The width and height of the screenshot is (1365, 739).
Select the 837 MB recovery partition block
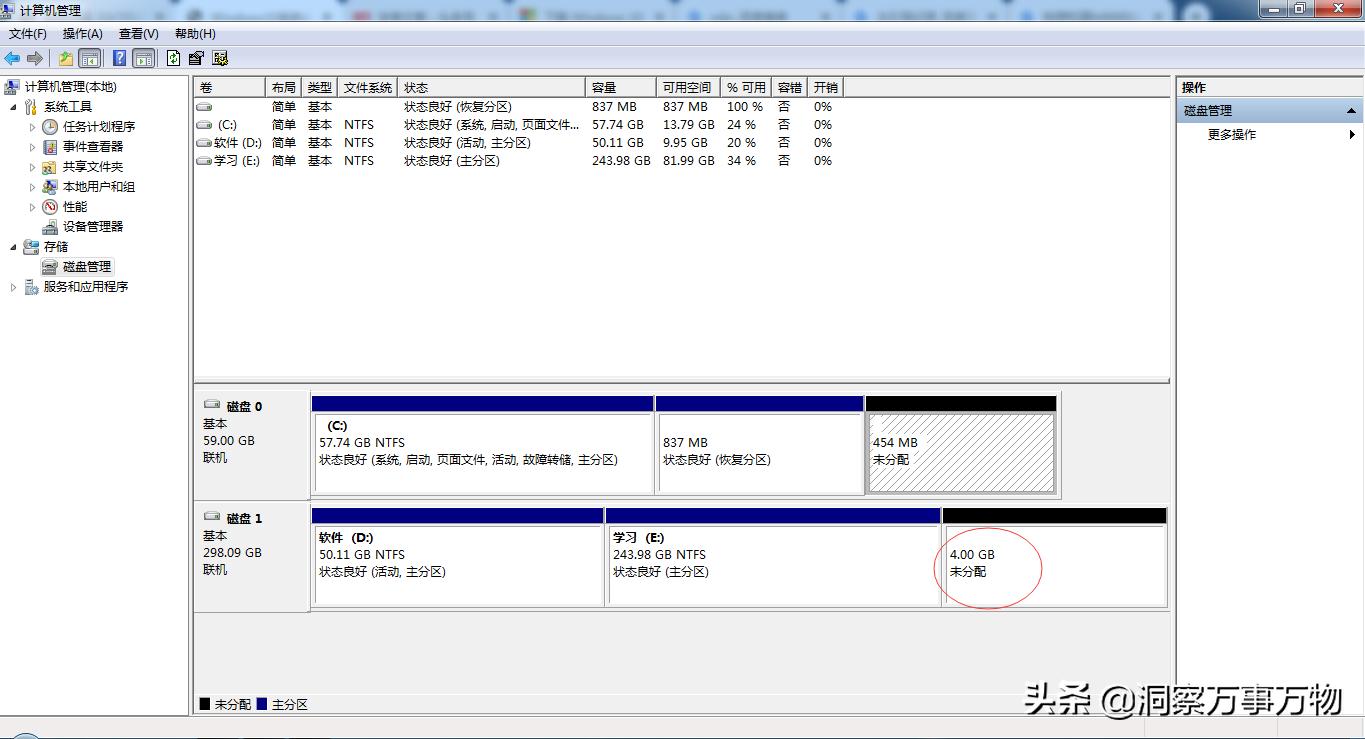pos(759,445)
